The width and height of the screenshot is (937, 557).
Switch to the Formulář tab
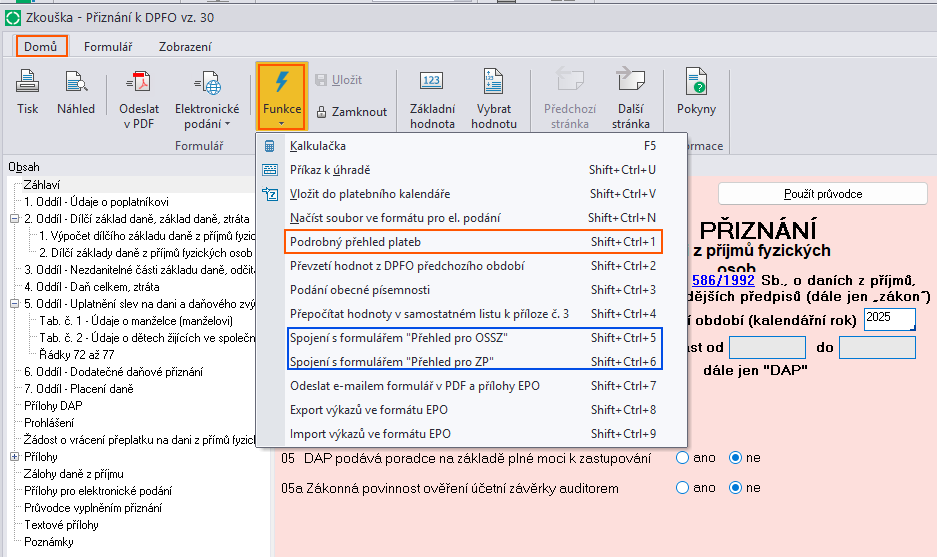(x=107, y=46)
